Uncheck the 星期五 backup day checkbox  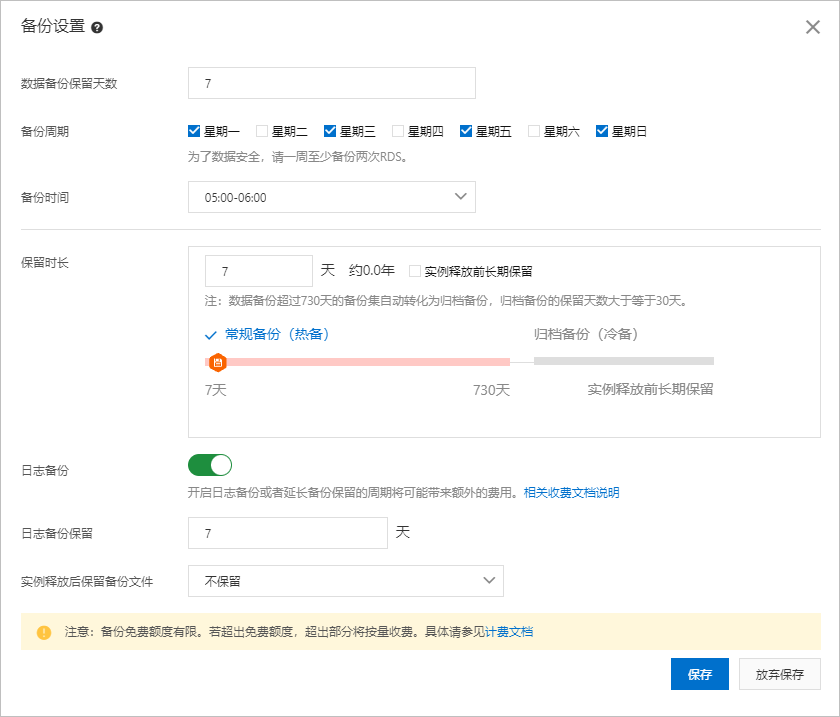tap(466, 131)
